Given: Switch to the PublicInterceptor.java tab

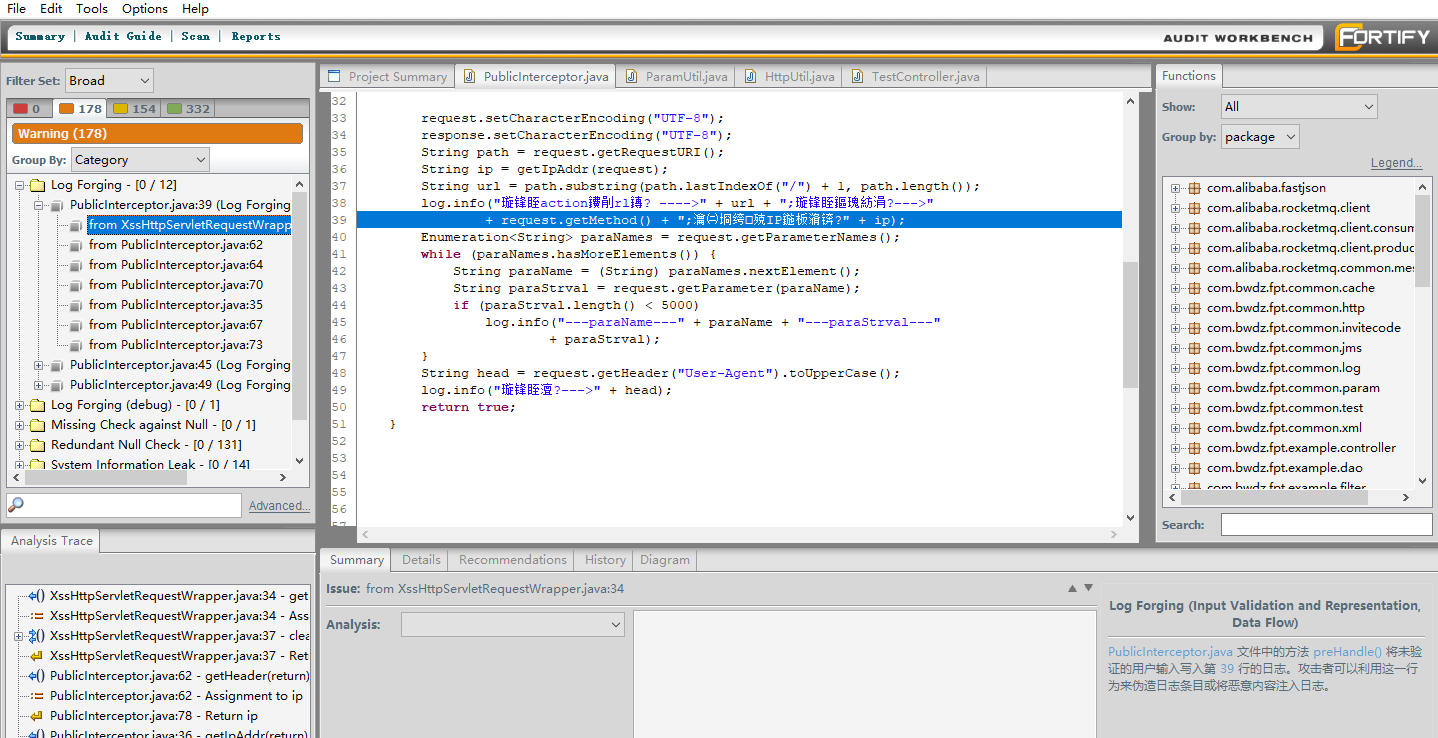Looking at the screenshot, I should click(535, 77).
